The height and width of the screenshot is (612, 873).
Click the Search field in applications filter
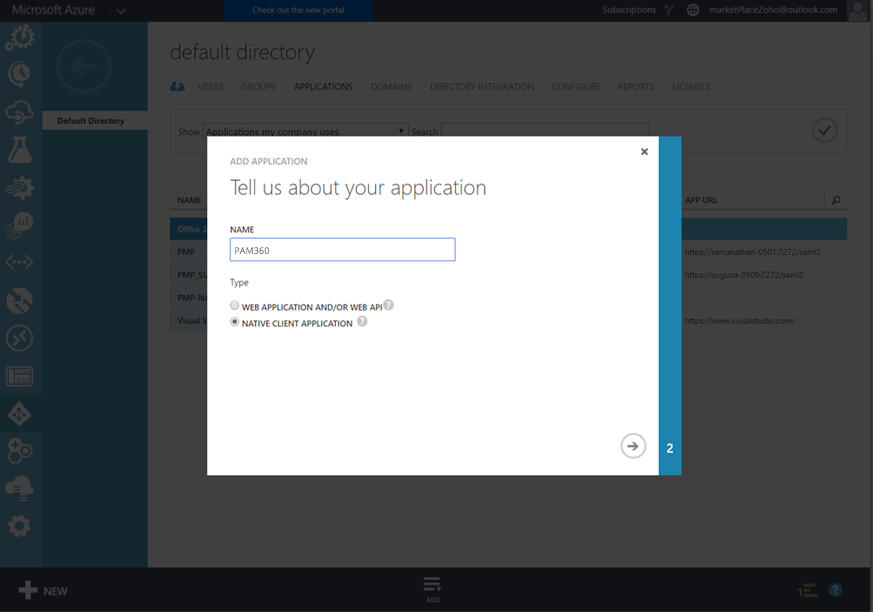545,130
